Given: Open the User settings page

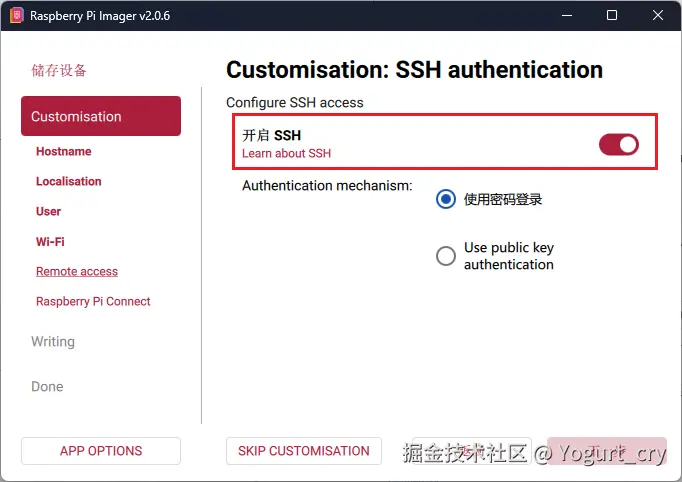Looking at the screenshot, I should (48, 211).
